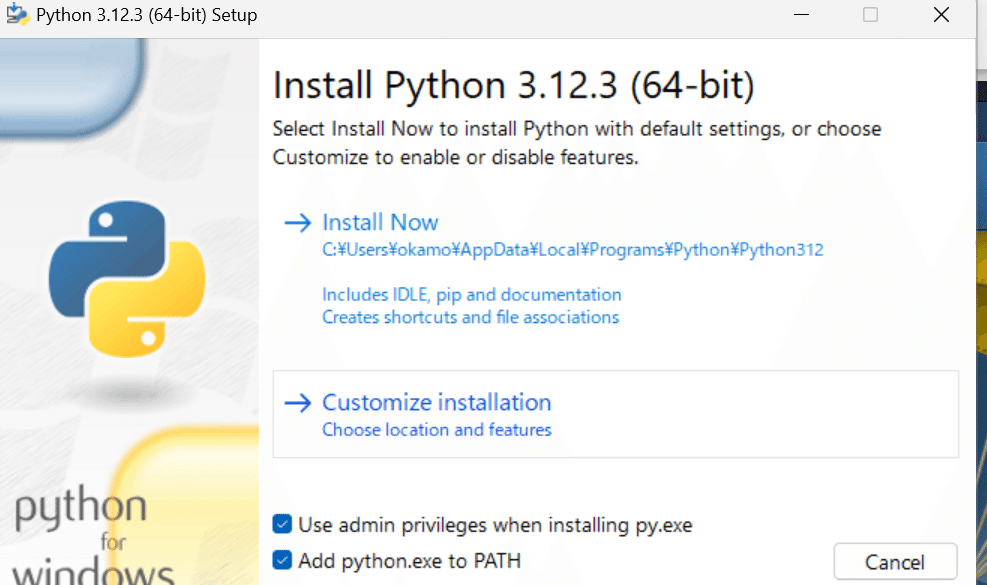Image resolution: width=987 pixels, height=585 pixels.
Task: Minimize the Python setup window
Action: (801, 15)
